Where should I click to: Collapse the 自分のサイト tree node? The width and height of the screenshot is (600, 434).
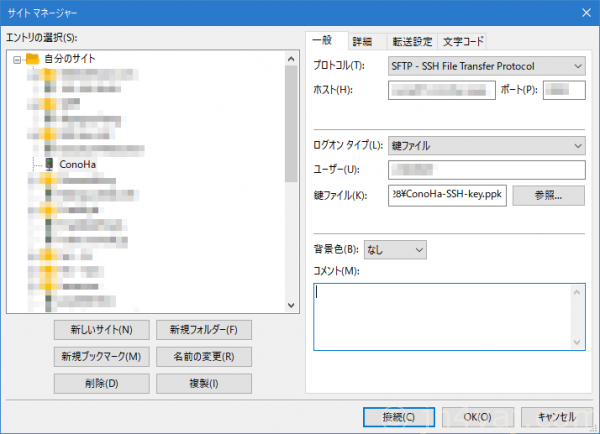pos(17,59)
